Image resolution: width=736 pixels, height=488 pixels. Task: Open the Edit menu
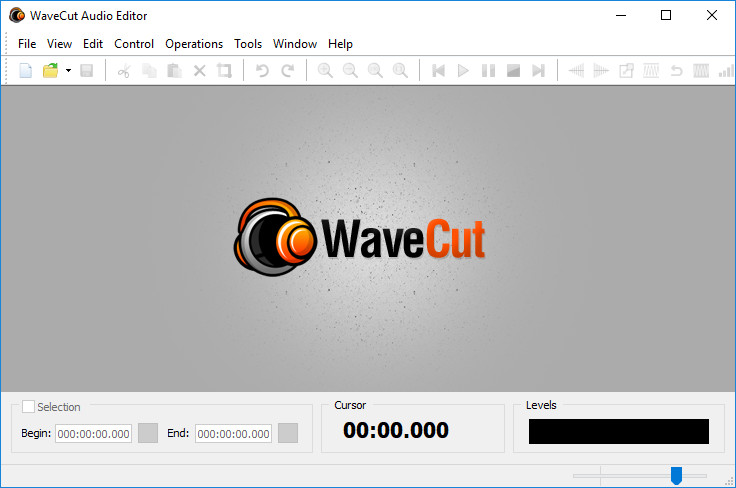(x=93, y=44)
